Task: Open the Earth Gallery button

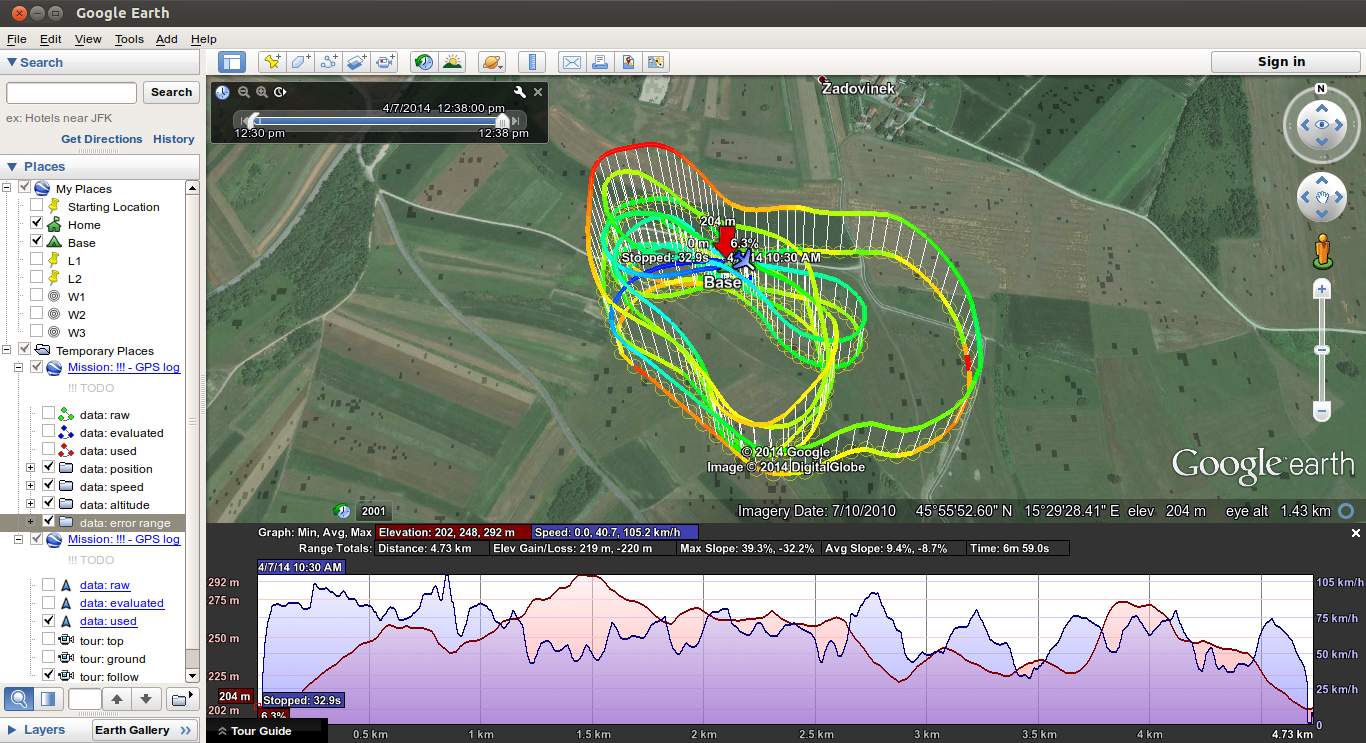Action: (145, 730)
